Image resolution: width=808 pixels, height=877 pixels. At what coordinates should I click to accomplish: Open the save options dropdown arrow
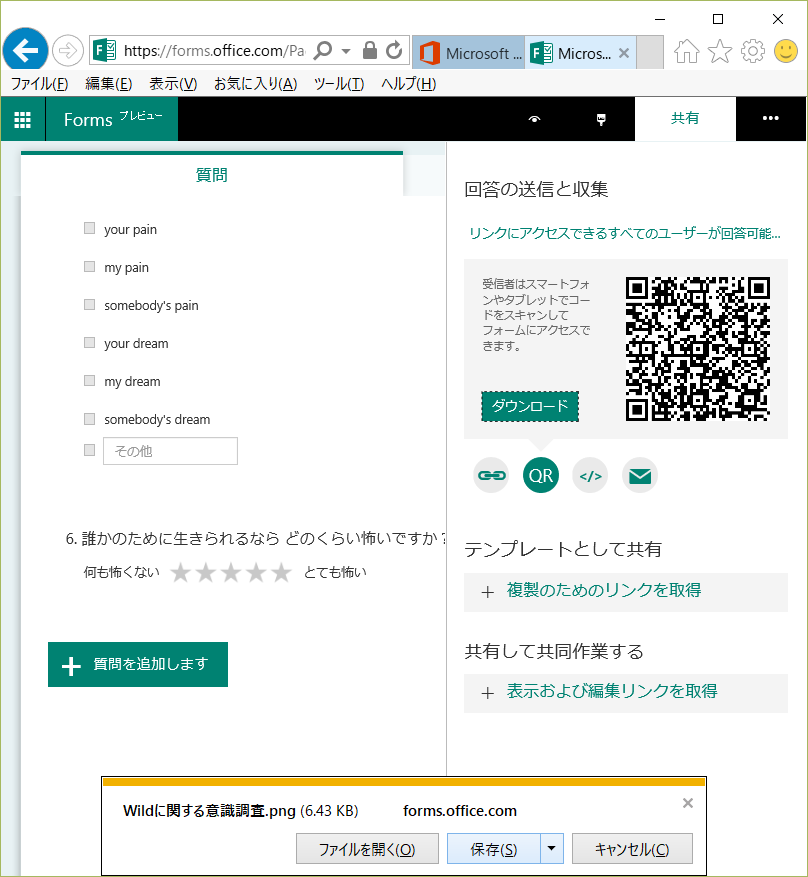tap(552, 849)
